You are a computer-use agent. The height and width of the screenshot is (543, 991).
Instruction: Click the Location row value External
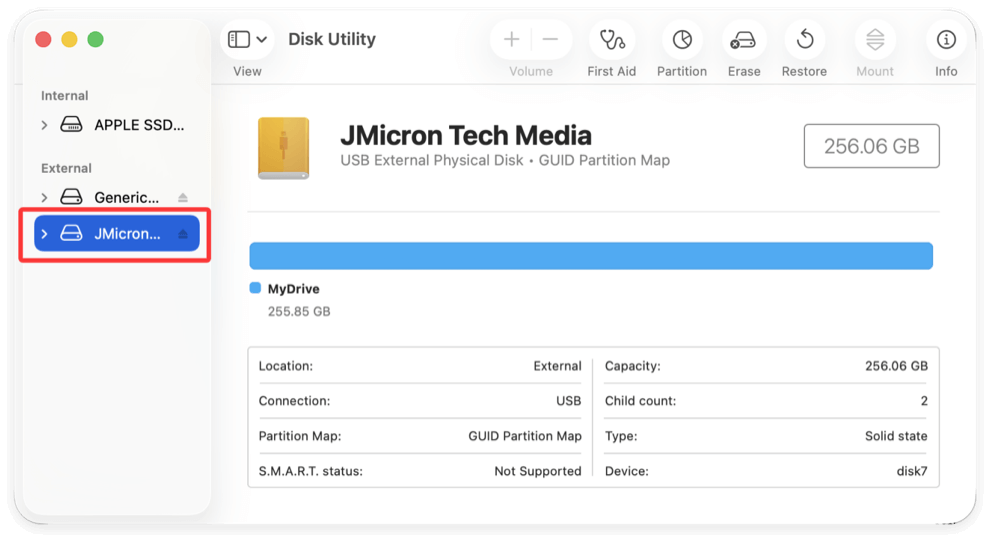tap(557, 366)
